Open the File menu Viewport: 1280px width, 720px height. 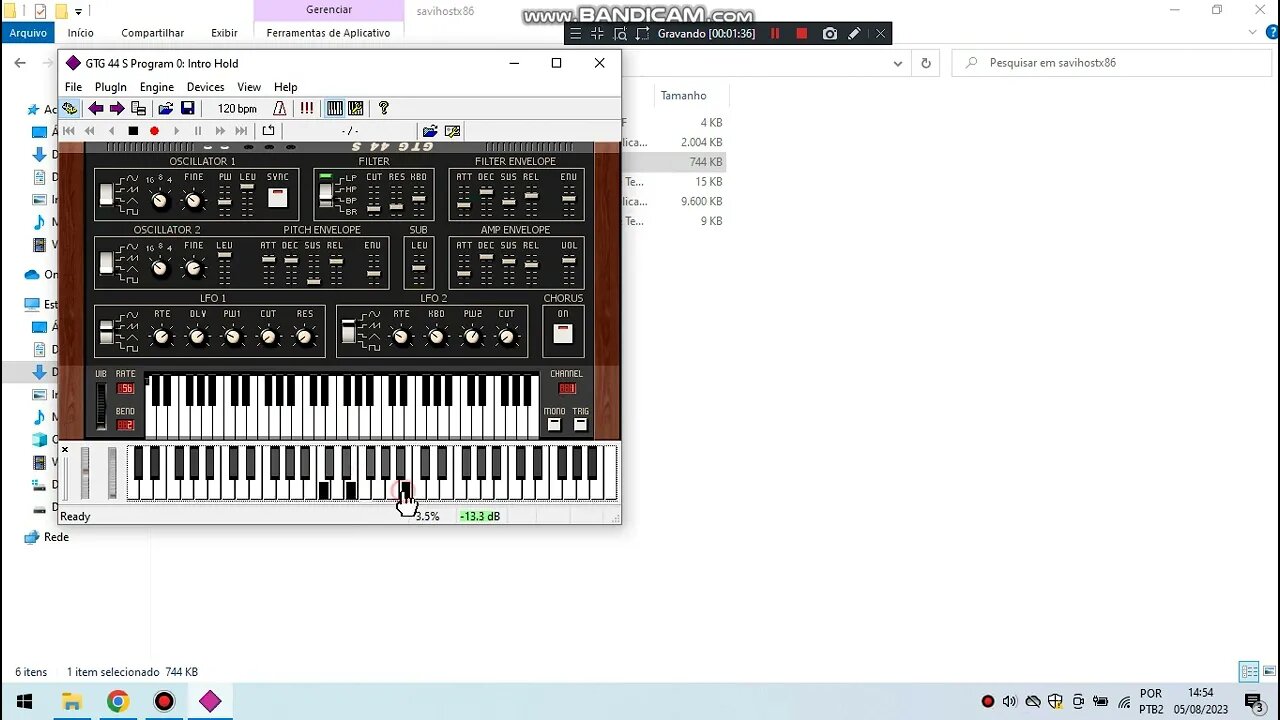(73, 87)
